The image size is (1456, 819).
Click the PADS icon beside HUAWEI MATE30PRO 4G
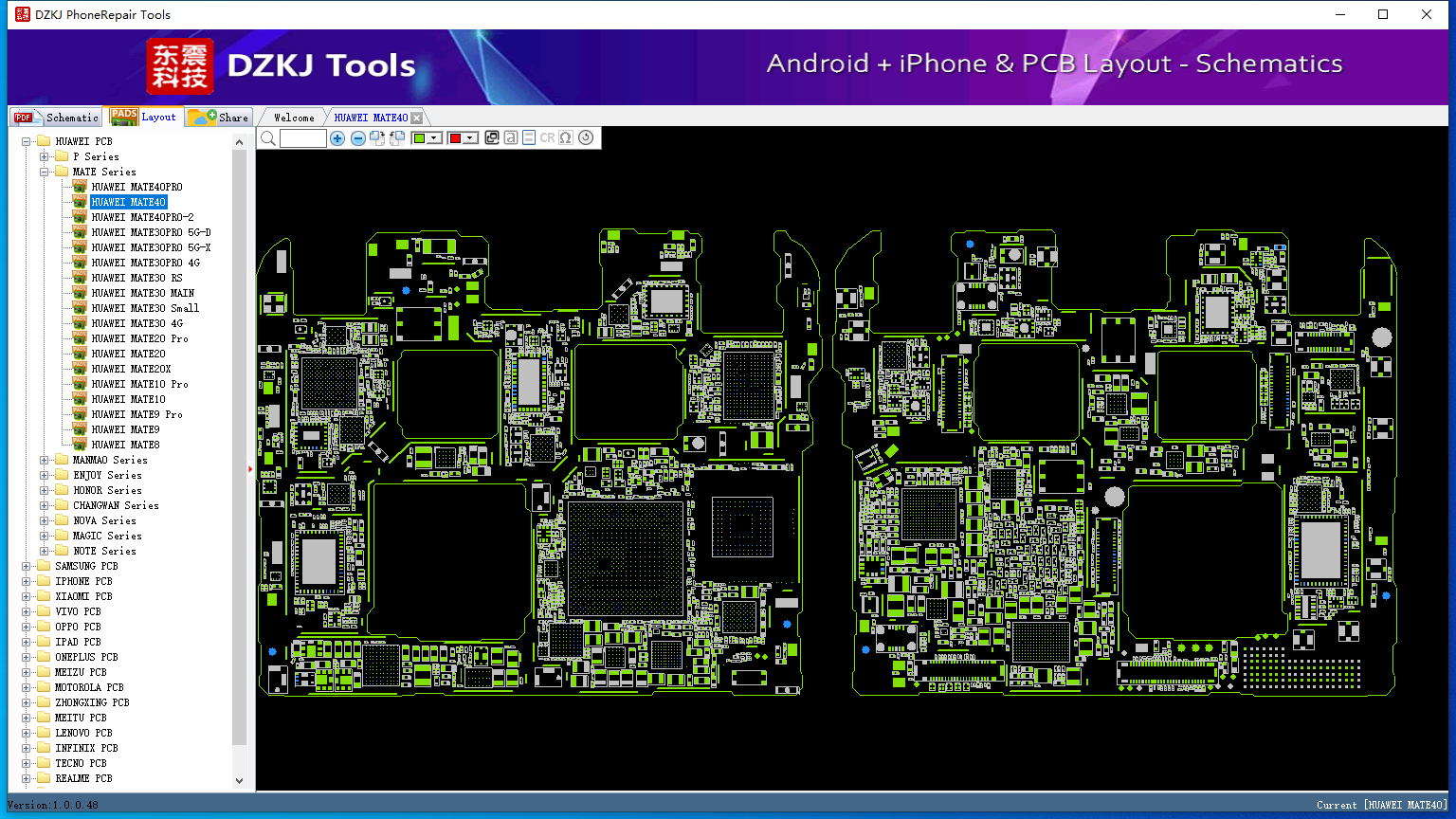tap(80, 263)
